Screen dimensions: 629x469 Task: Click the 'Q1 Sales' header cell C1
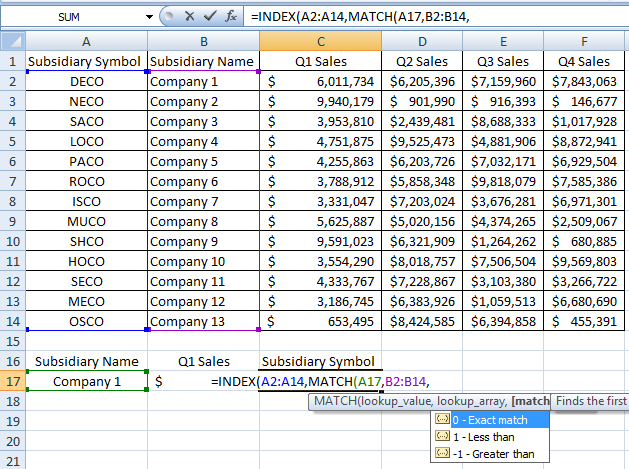[x=321, y=61]
